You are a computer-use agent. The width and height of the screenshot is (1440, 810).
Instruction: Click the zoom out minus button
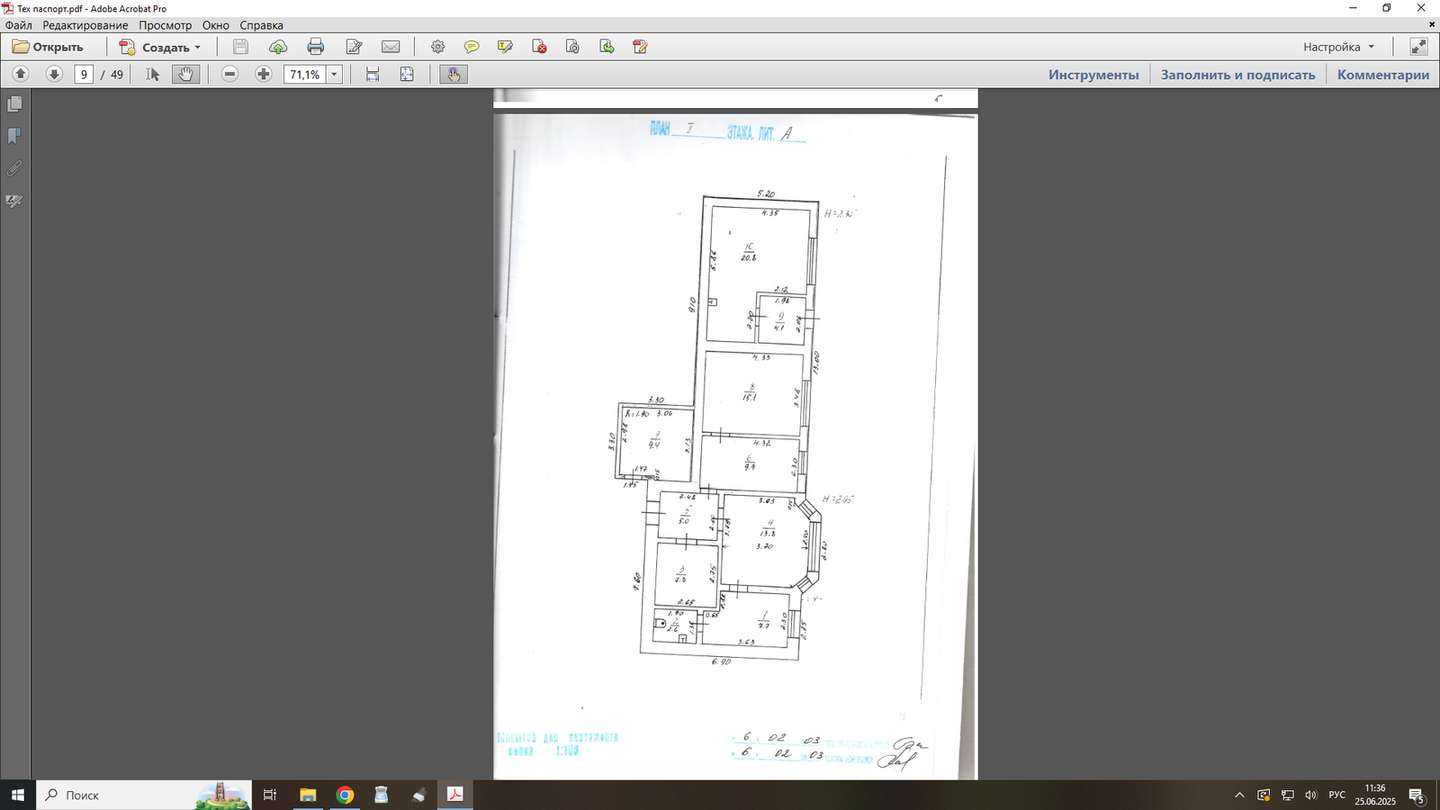(x=230, y=74)
